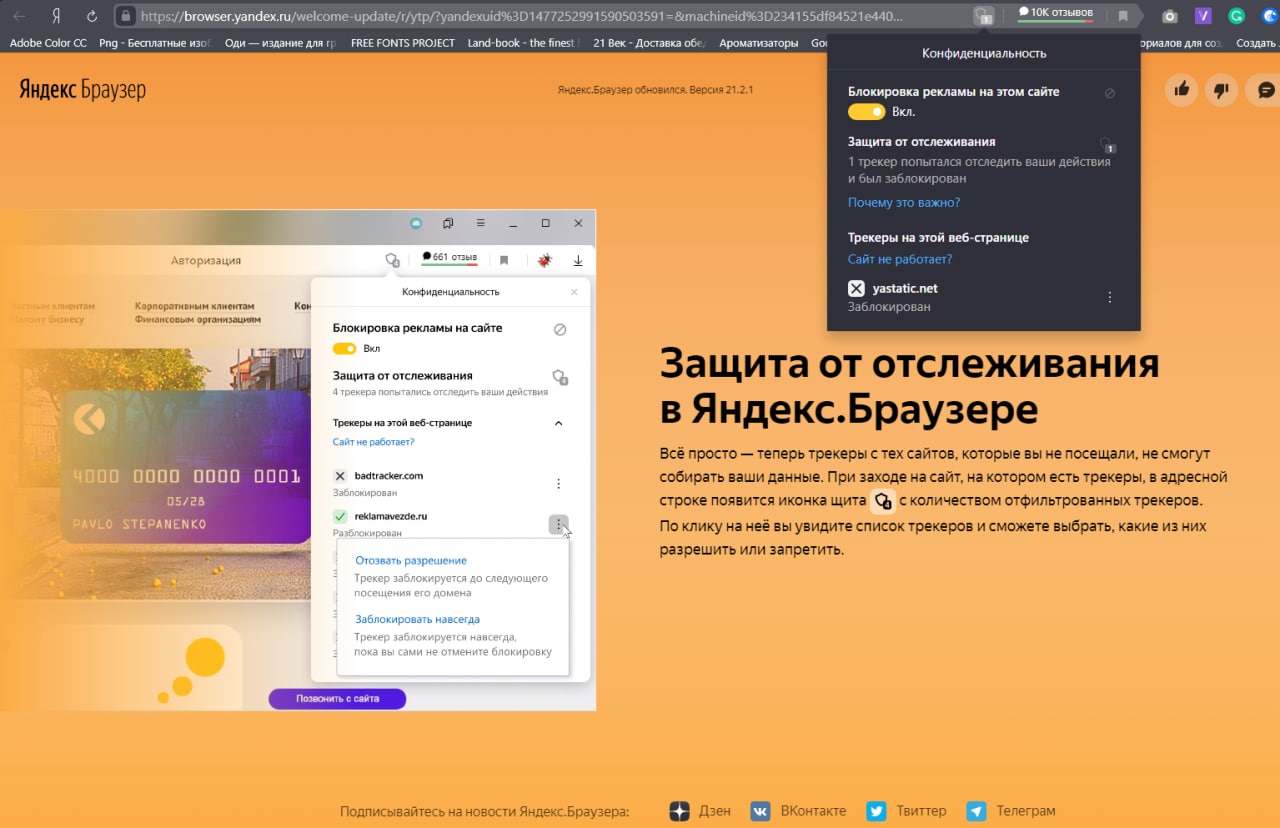Open the Grammarly extension icon
The image size is (1280, 828).
coord(1236,16)
